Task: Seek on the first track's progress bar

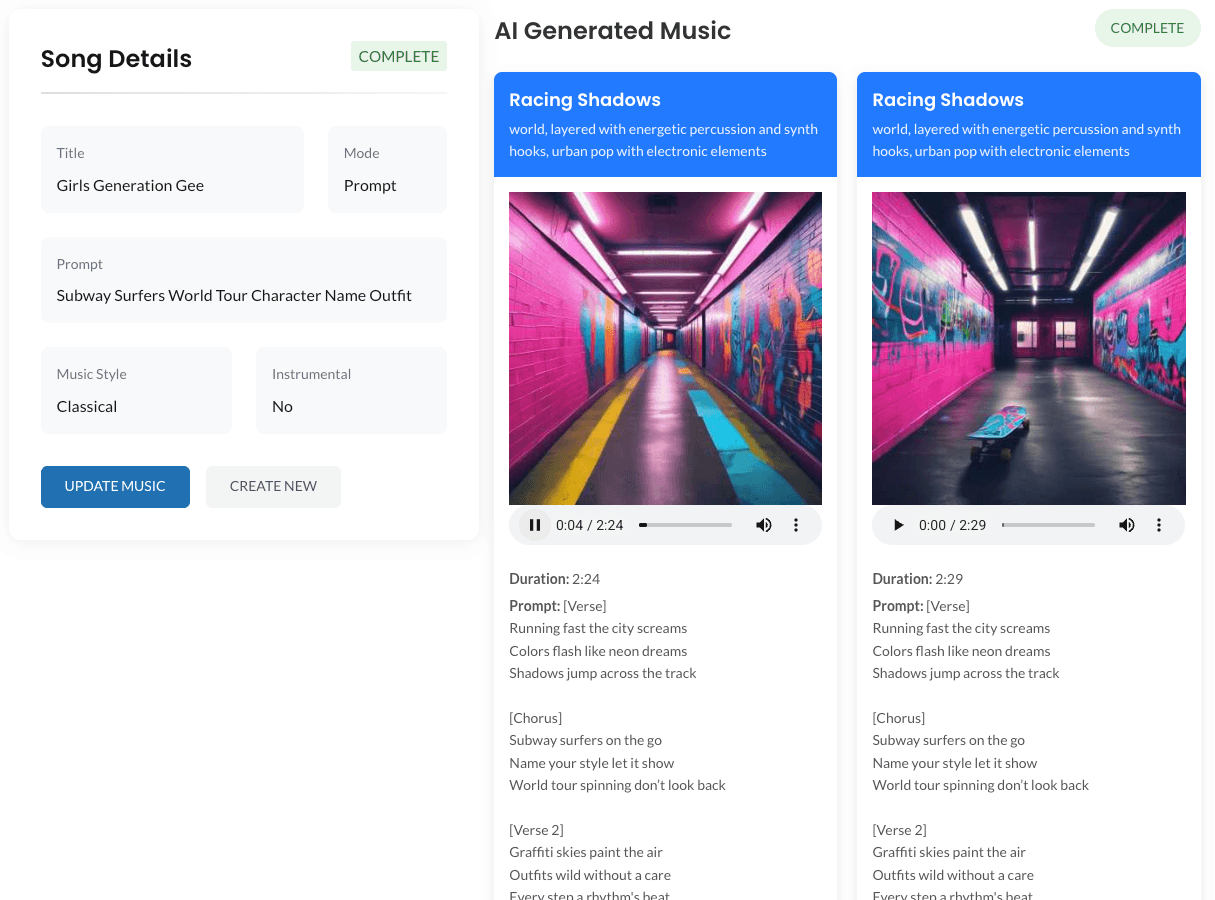Action: (x=685, y=525)
